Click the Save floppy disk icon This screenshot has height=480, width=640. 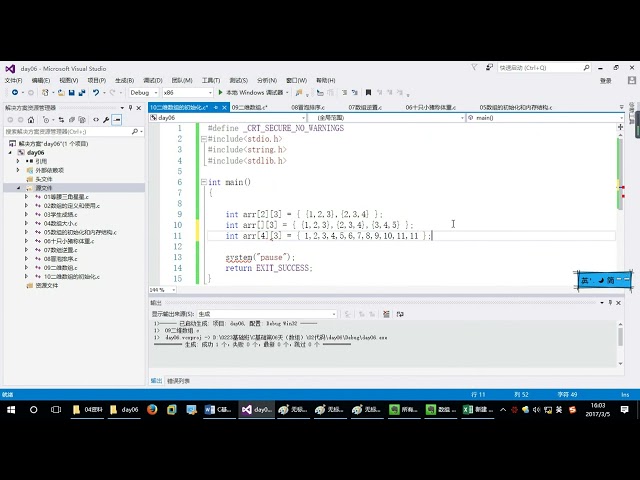(71, 93)
